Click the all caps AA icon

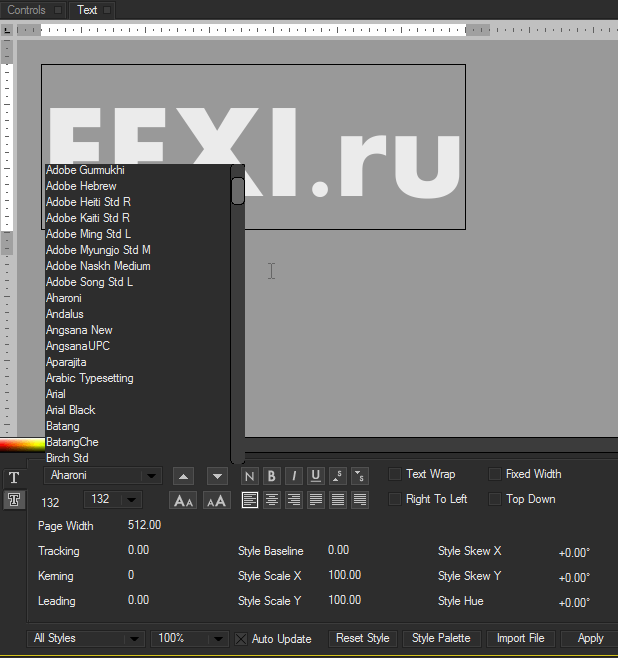point(183,500)
